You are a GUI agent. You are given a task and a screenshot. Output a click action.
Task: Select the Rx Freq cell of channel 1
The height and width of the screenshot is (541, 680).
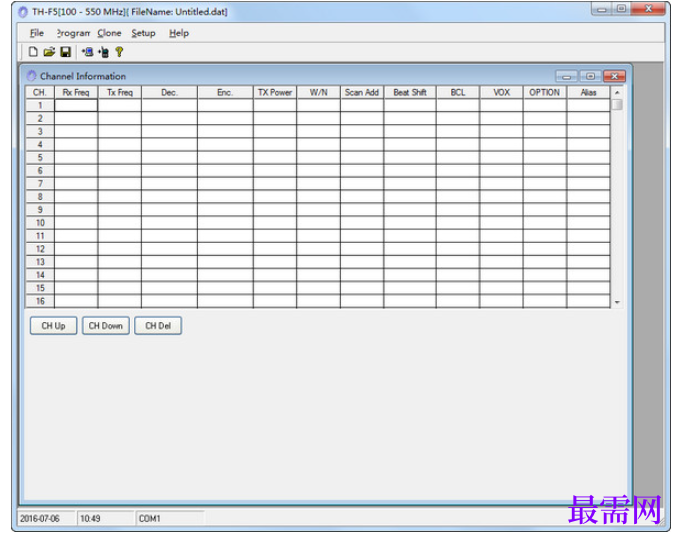[76, 105]
